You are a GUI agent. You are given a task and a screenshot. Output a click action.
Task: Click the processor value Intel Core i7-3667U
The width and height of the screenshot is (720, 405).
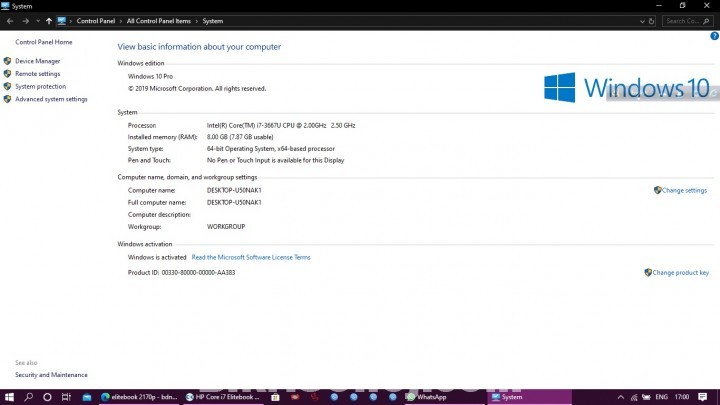[x=281, y=125]
